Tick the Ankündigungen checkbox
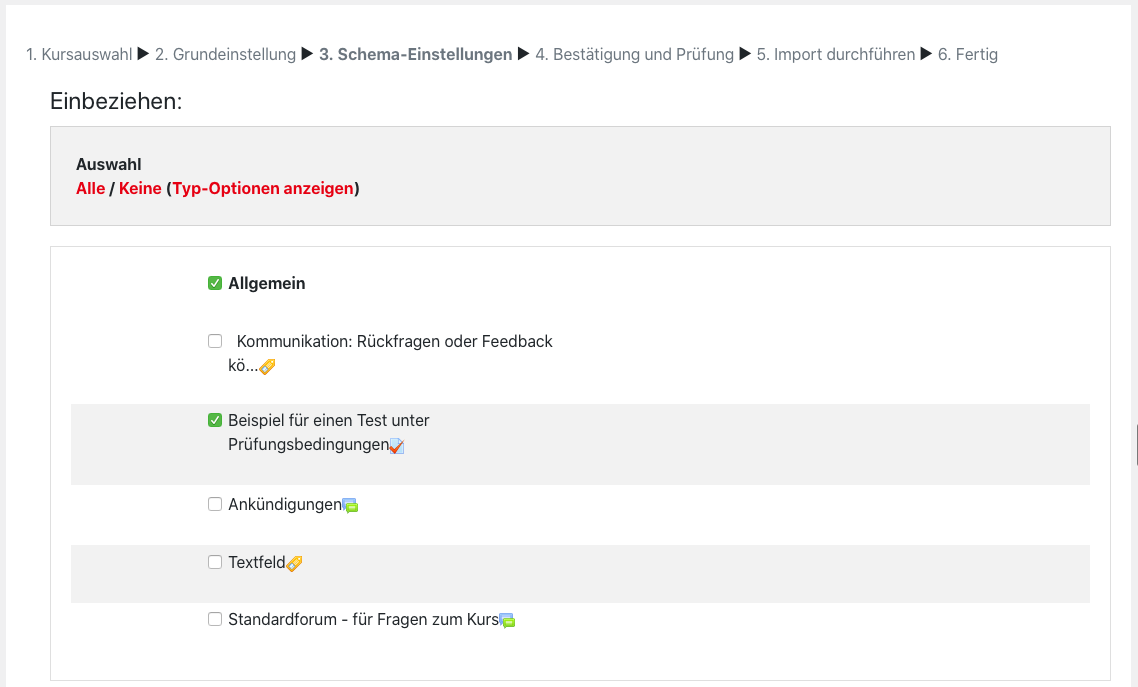1138x687 pixels. tap(215, 504)
